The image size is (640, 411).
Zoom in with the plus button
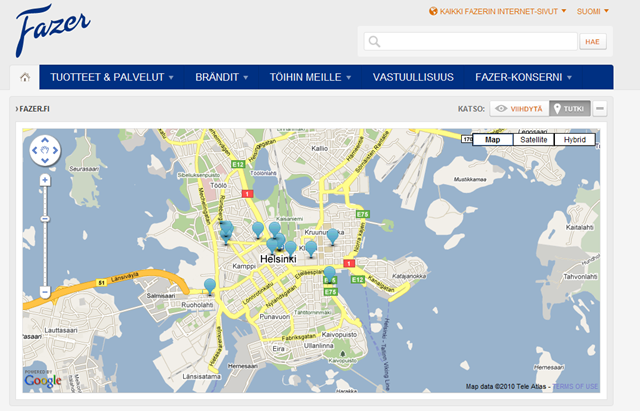[45, 180]
